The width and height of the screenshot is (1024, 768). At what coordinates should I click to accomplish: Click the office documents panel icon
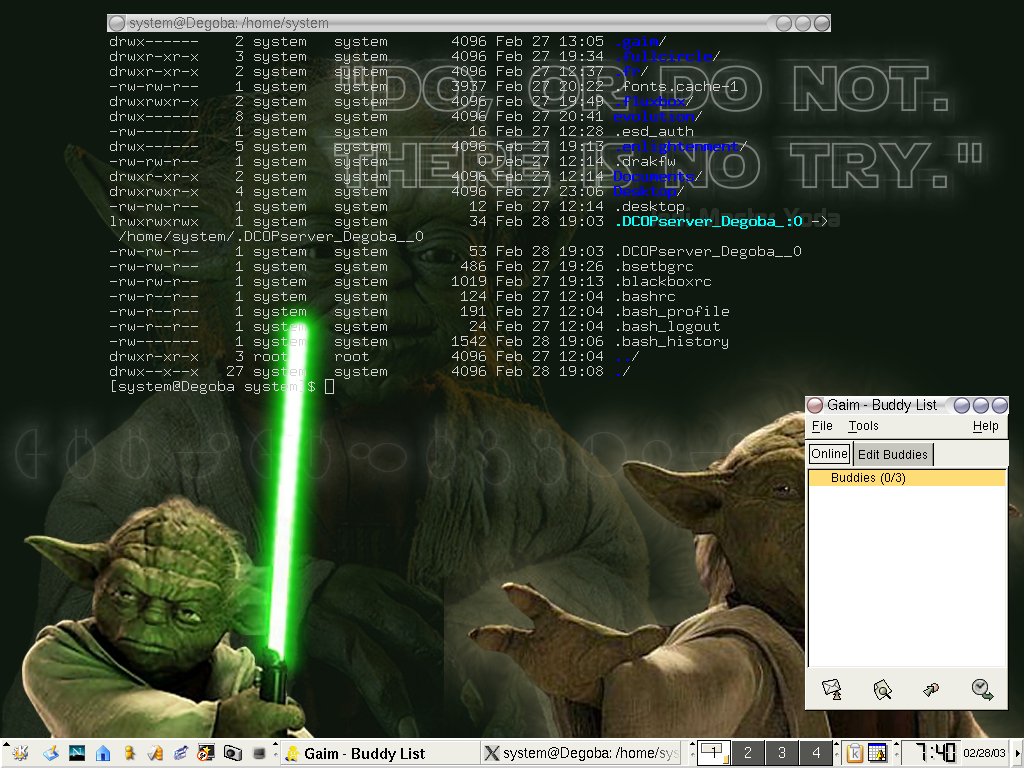pyautogui.click(x=155, y=753)
